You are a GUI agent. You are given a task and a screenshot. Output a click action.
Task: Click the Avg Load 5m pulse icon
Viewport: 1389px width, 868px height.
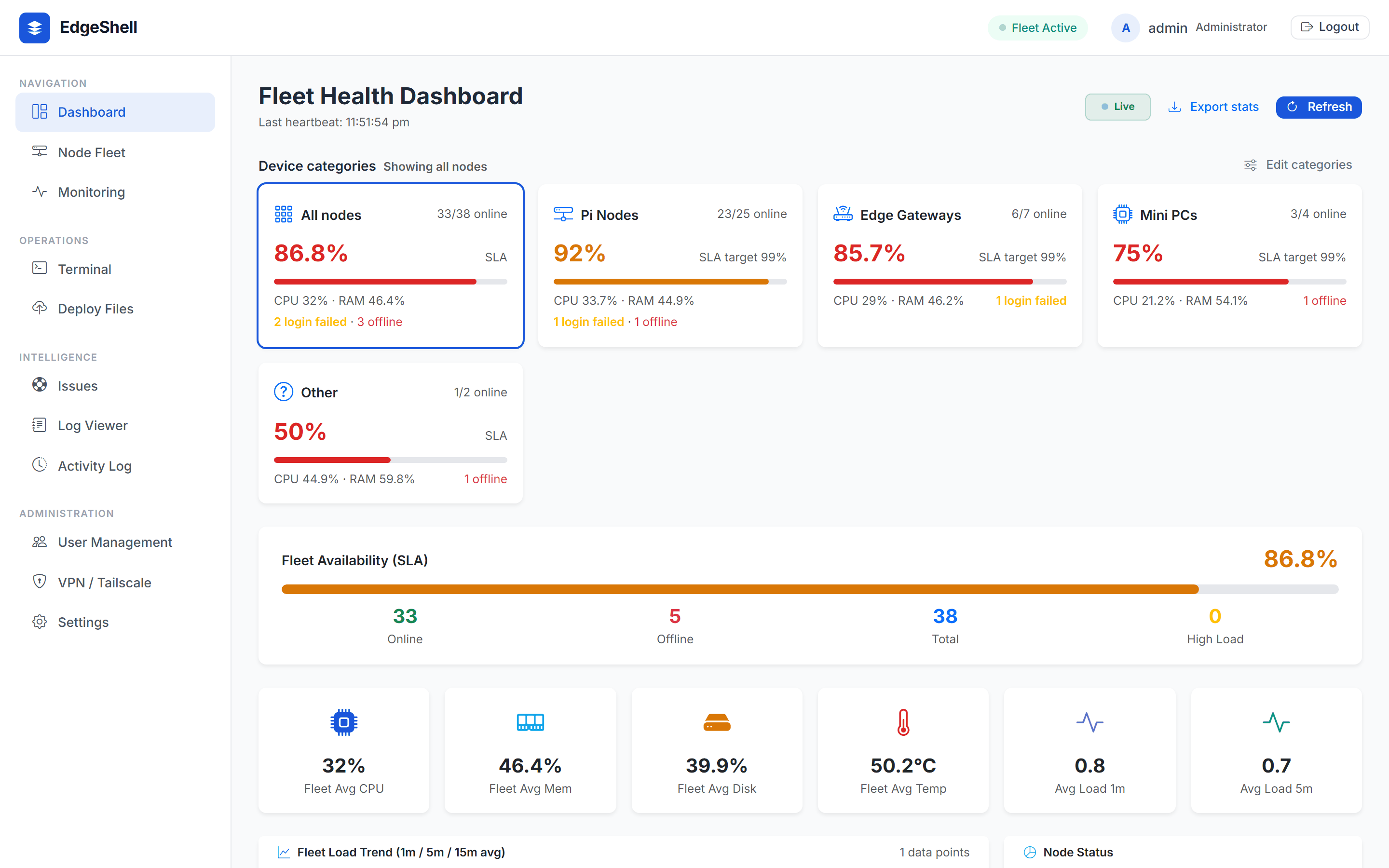1276,722
